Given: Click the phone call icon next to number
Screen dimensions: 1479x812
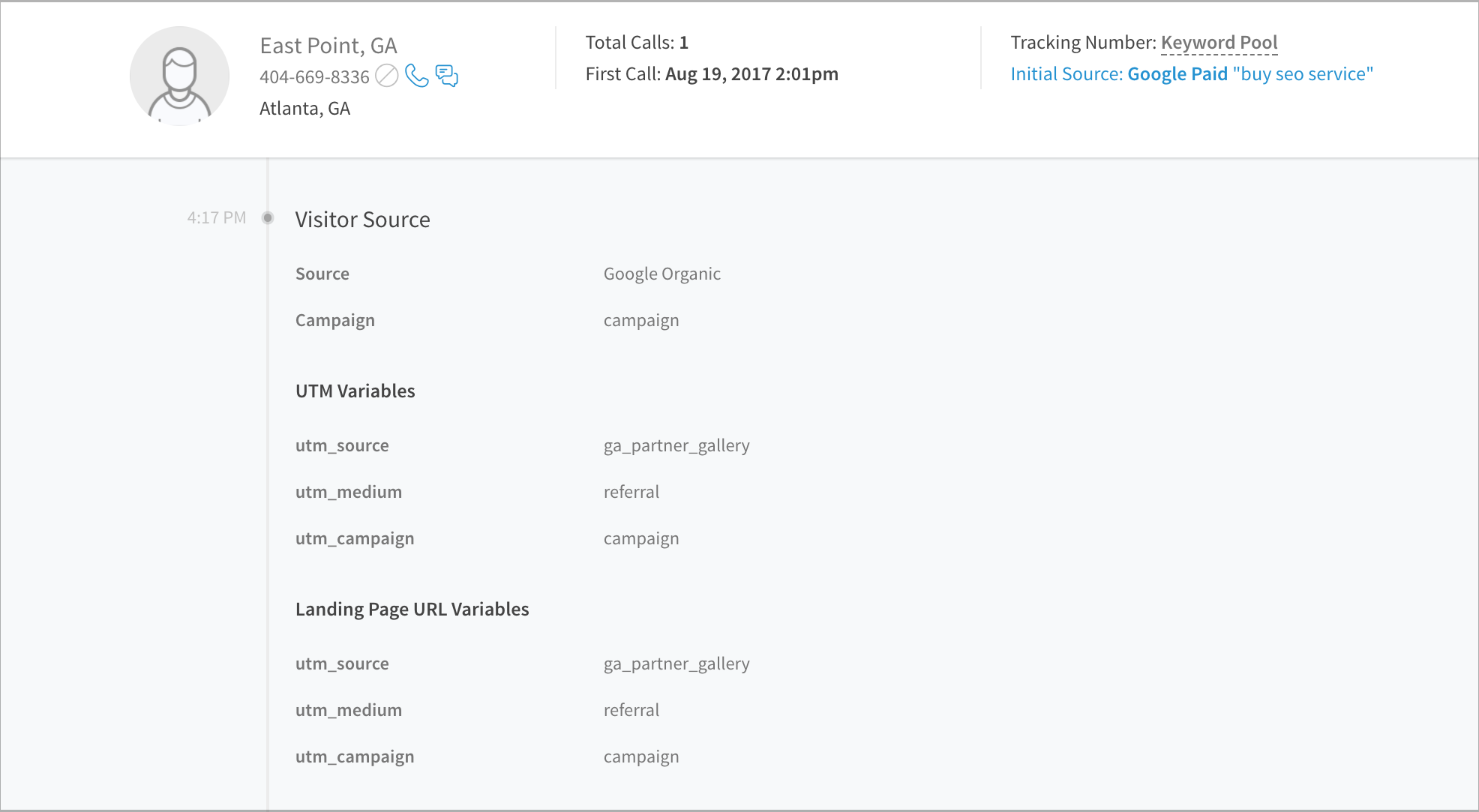Looking at the screenshot, I should [x=417, y=75].
